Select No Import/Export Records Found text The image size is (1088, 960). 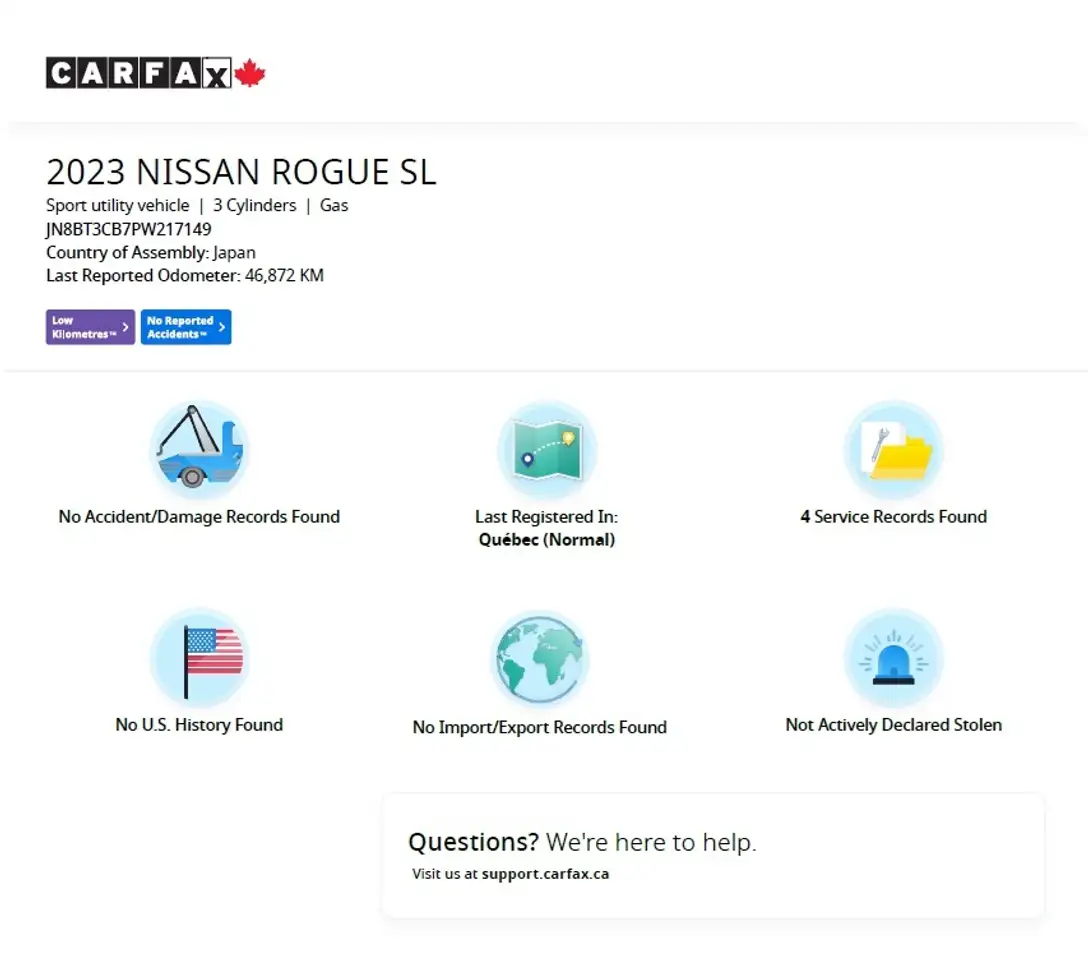point(540,727)
